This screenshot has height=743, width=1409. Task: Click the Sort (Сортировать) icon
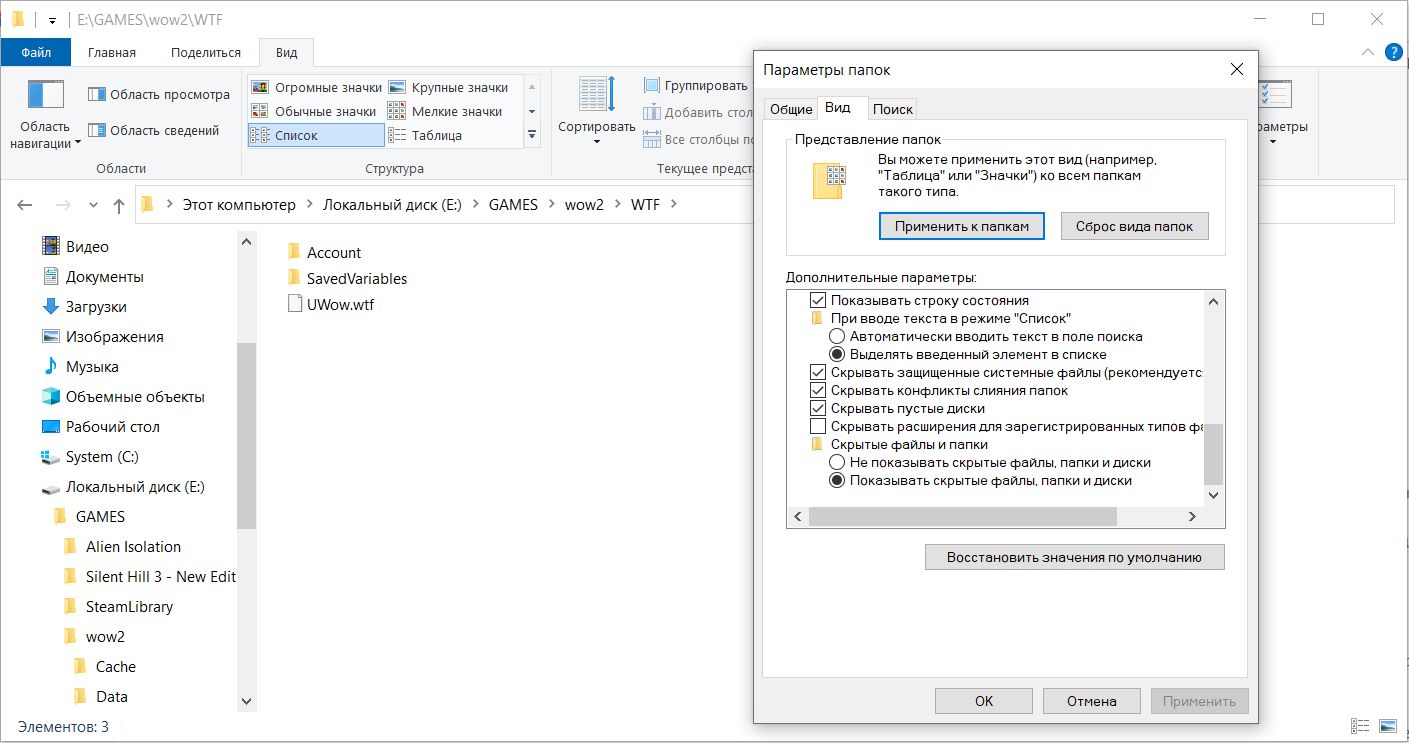[x=596, y=97]
